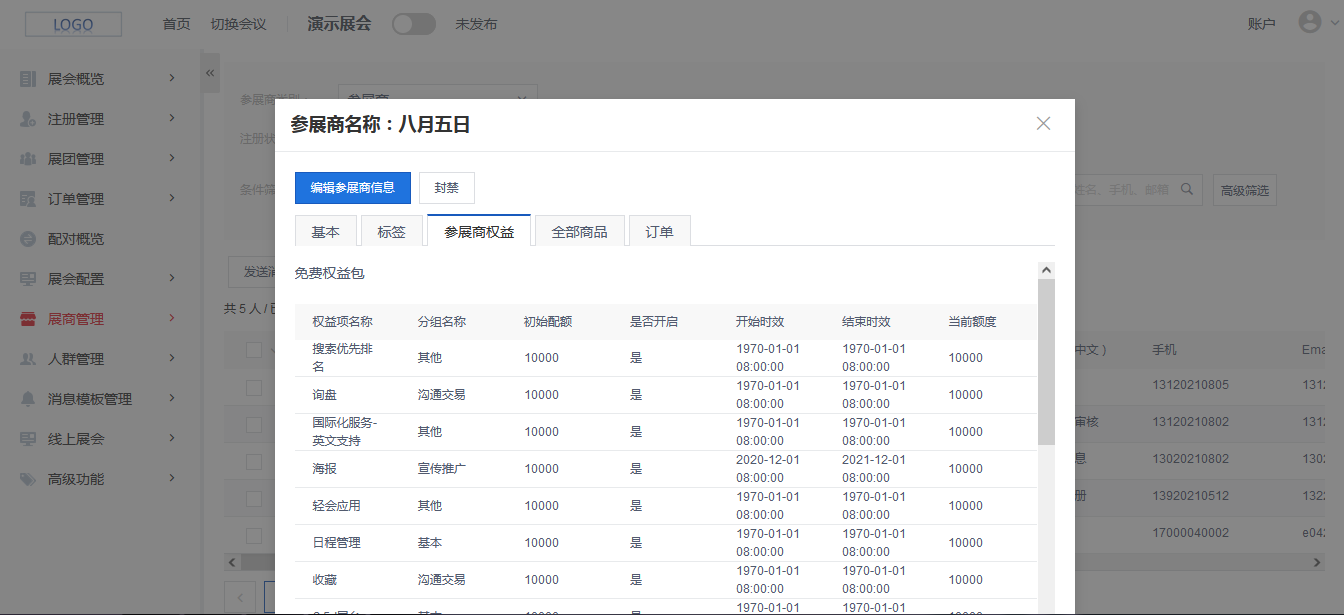The width and height of the screenshot is (1344, 615).
Task: Click the LOGO image
Action: click(73, 24)
